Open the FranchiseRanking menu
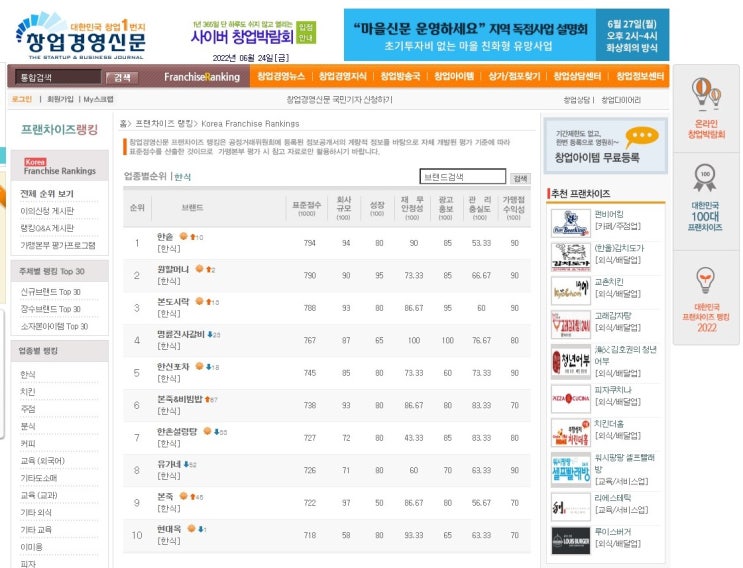Screen dimensions: 743x568 (x=202, y=77)
